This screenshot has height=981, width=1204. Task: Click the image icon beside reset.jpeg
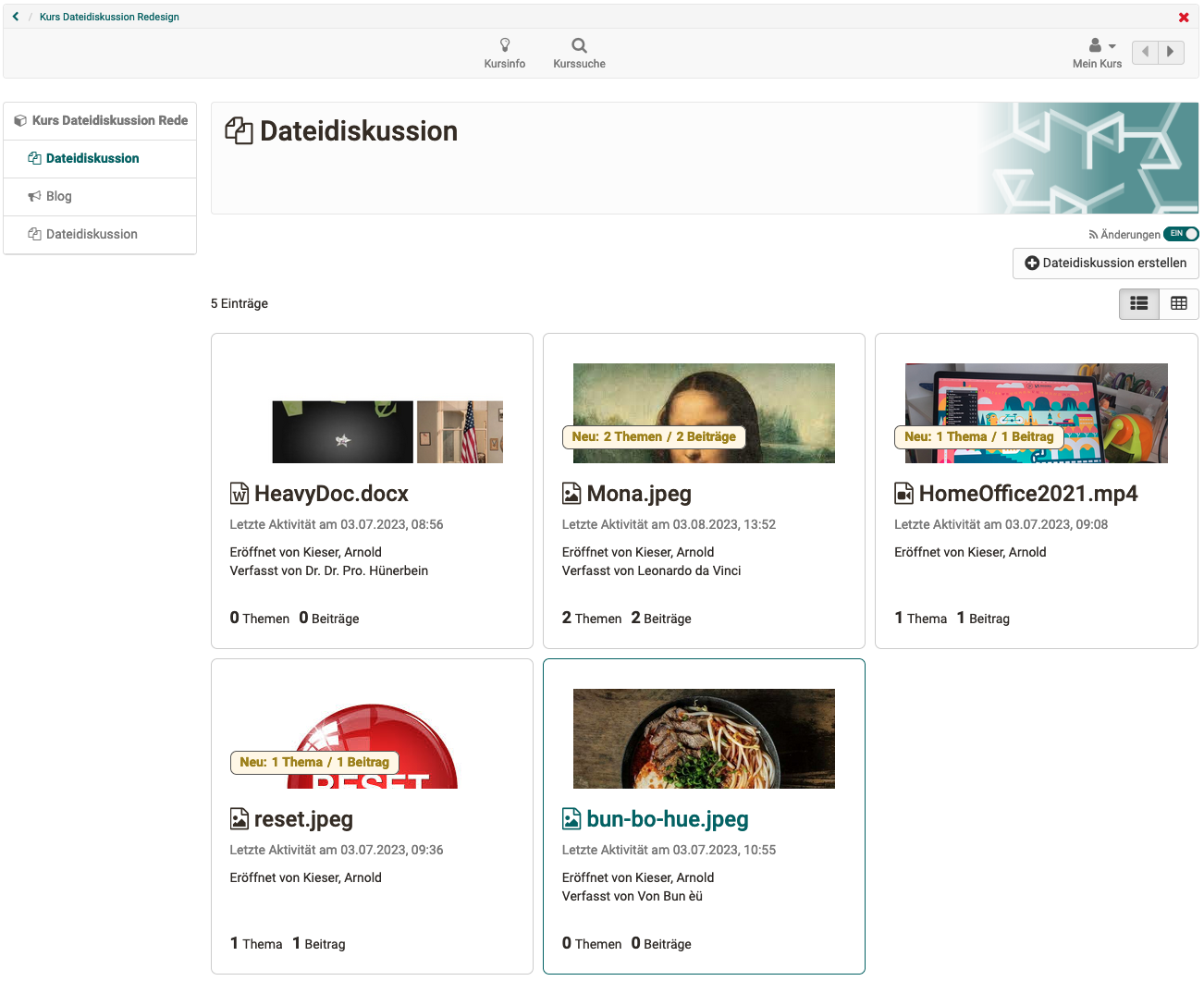tap(239, 818)
